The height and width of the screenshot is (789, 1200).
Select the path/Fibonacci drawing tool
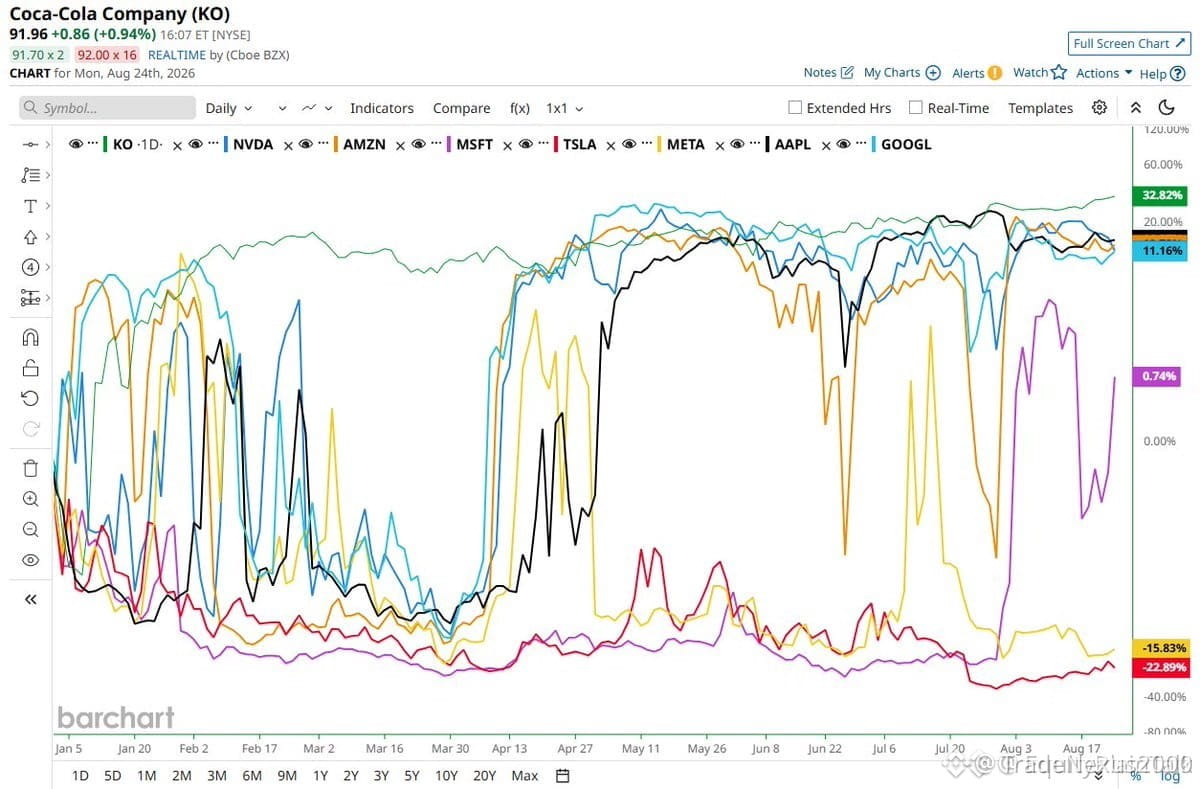pos(30,175)
